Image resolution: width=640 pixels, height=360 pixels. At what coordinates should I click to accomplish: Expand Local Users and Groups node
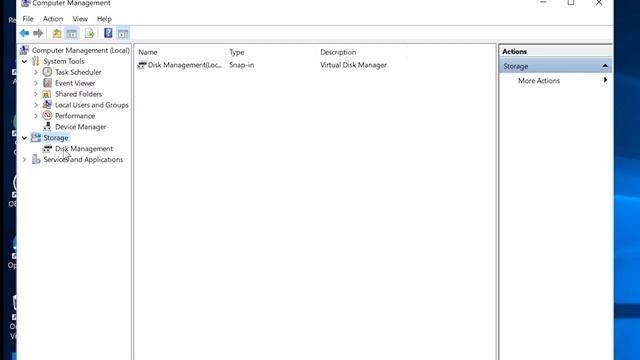[36, 105]
